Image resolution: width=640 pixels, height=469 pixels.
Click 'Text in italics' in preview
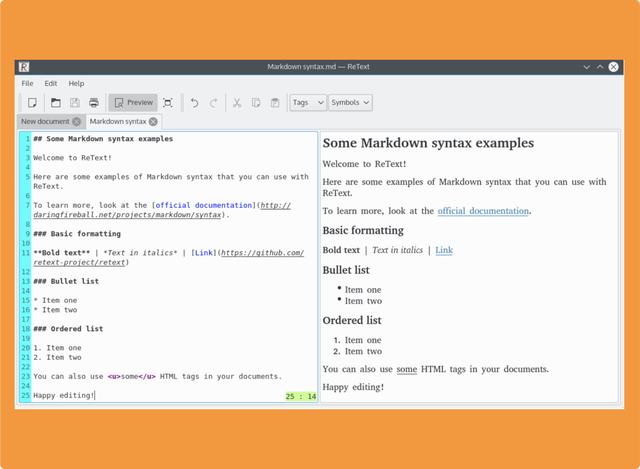tap(398, 250)
